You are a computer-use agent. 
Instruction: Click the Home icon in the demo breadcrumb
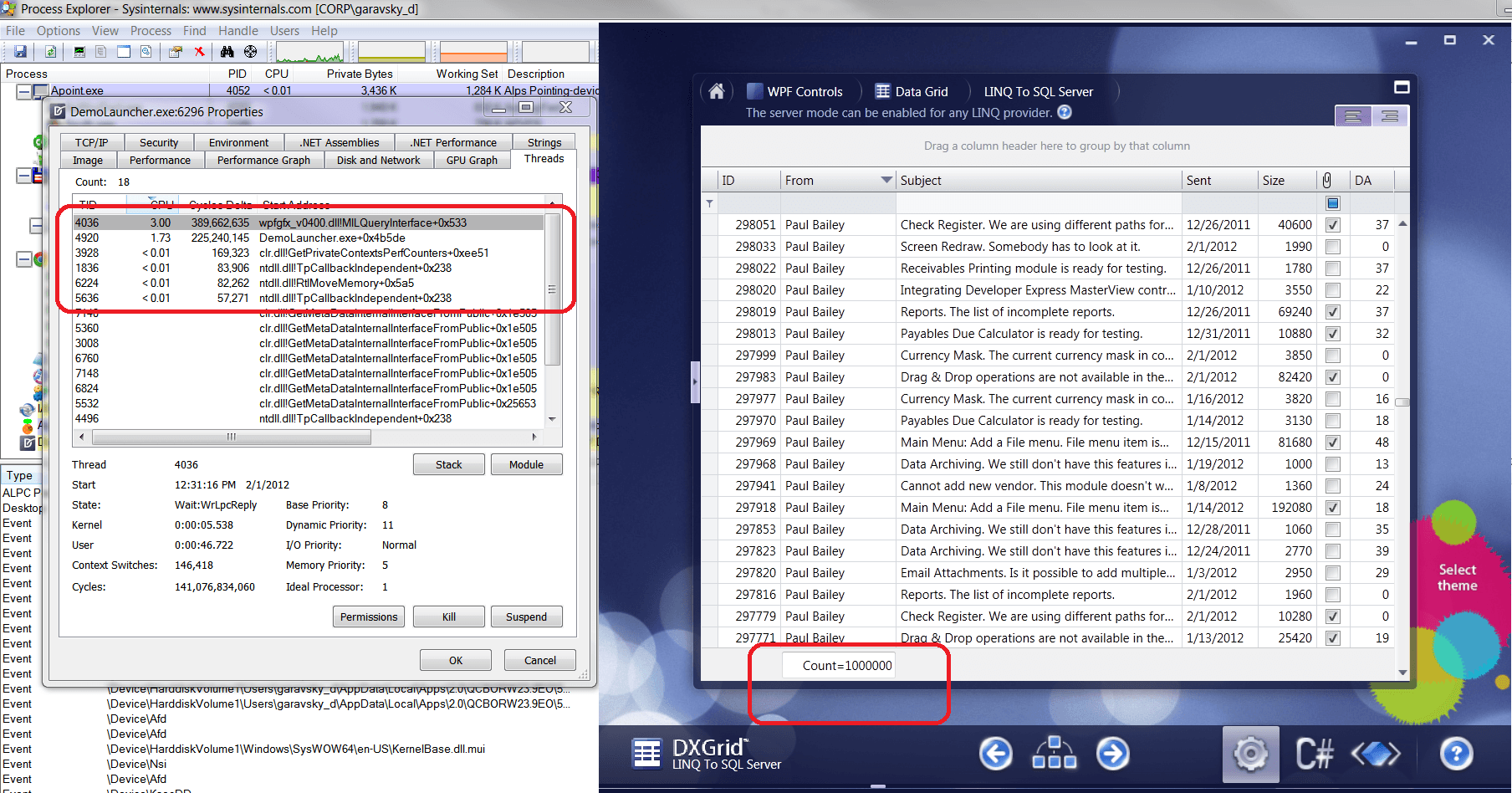[x=717, y=91]
